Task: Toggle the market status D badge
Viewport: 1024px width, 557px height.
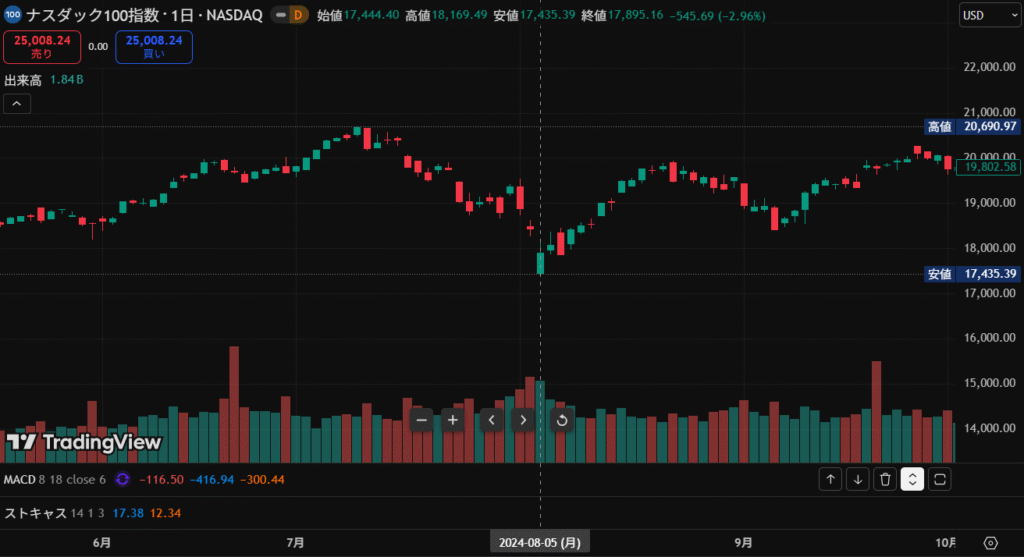Action: 299,15
